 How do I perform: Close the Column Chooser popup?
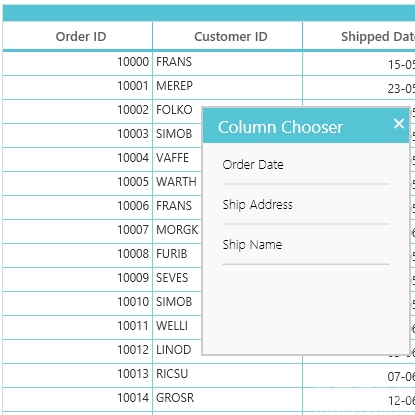click(399, 124)
